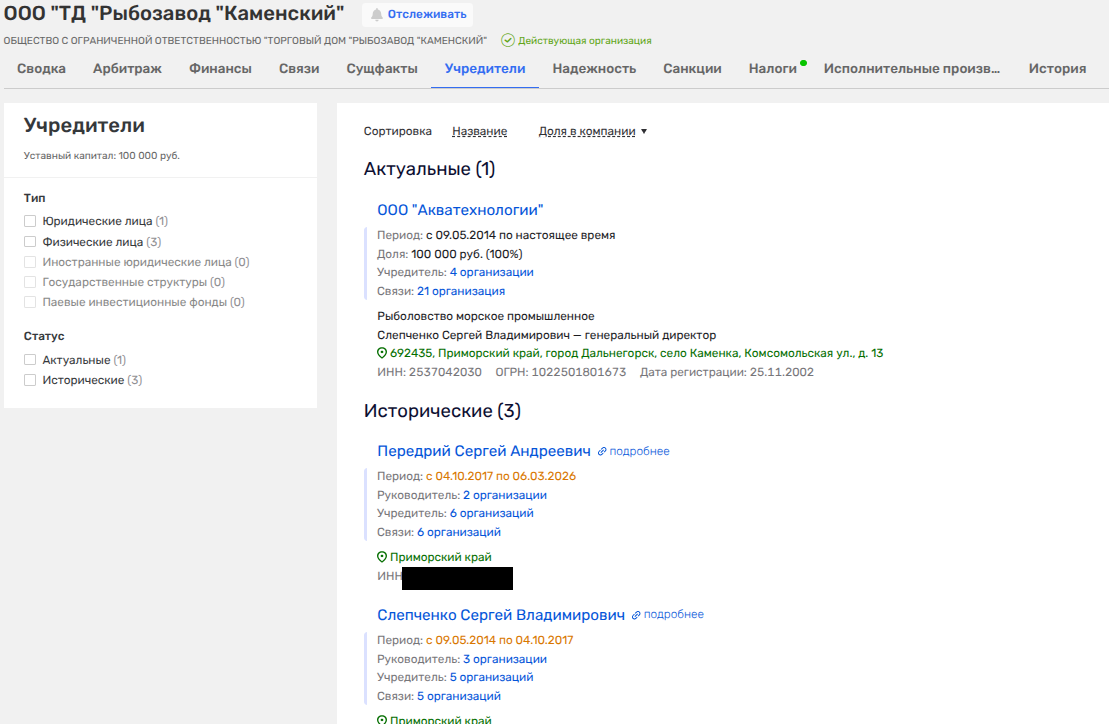Viewport: 1109px width, 724px height.
Task: Switch to the Арбитраж tab
Action: point(127,69)
